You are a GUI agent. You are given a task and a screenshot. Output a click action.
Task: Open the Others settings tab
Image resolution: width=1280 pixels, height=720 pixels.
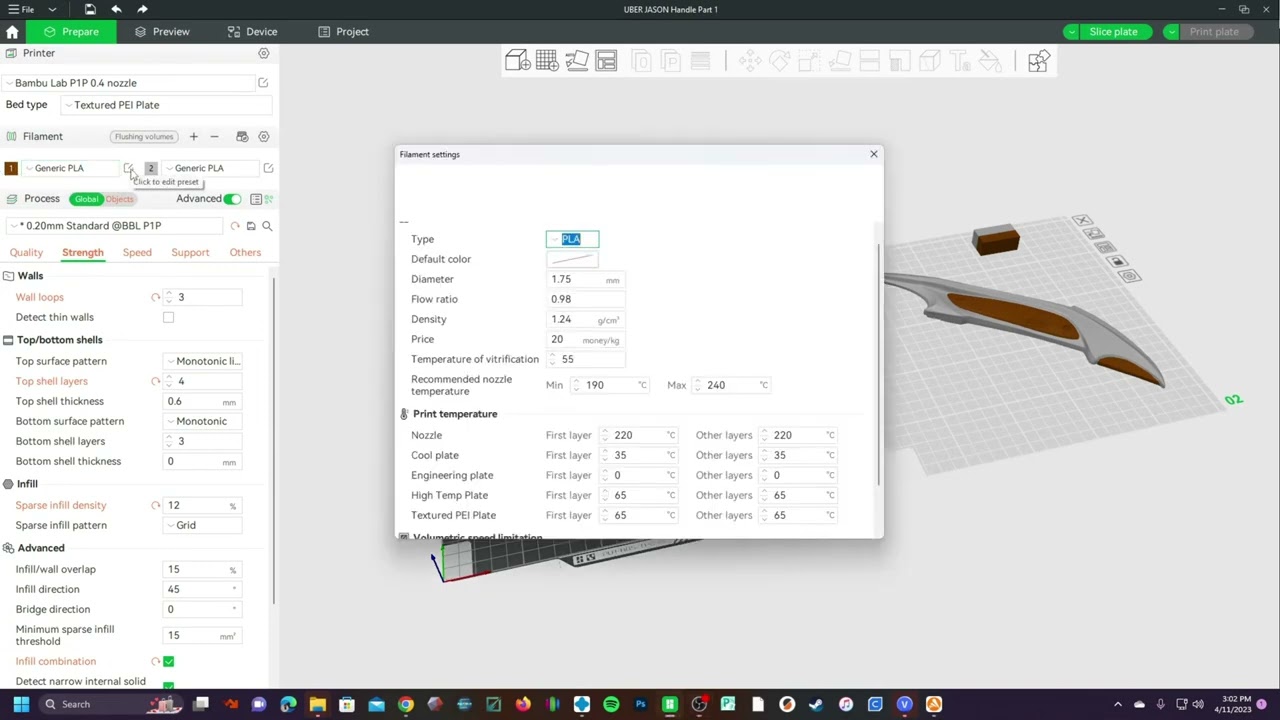tap(245, 252)
